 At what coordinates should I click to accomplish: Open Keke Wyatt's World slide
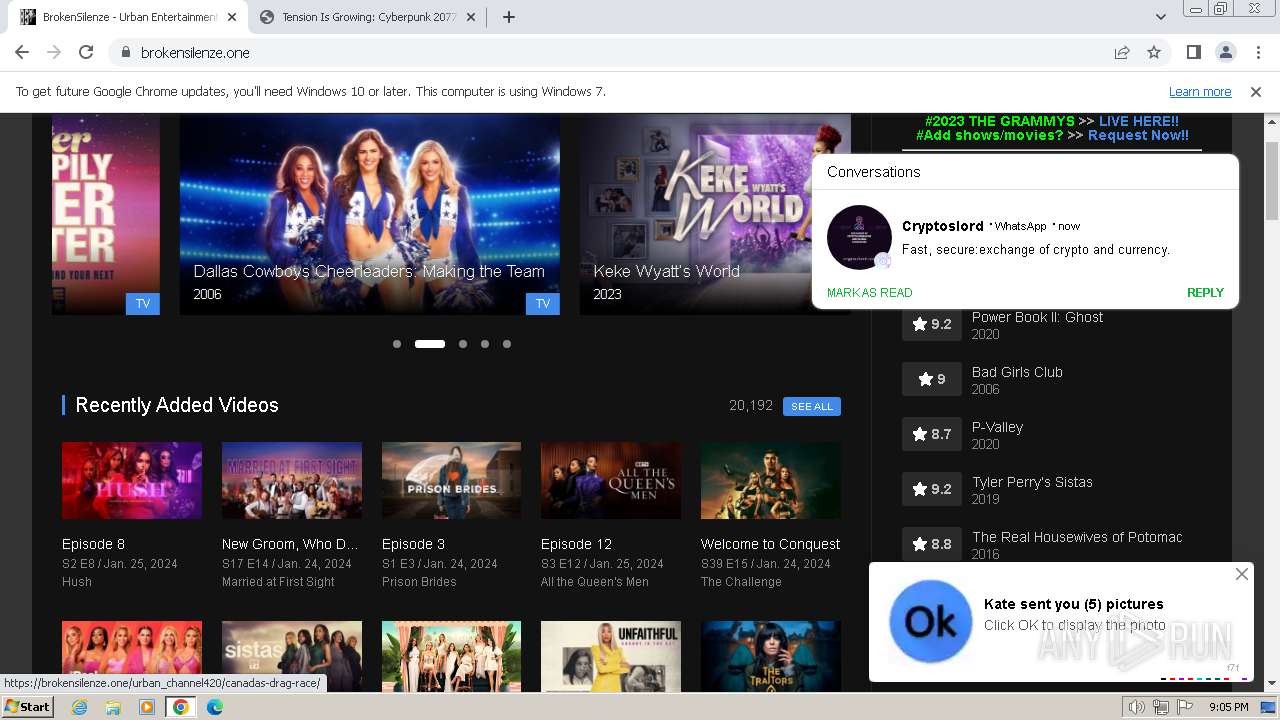[715, 214]
